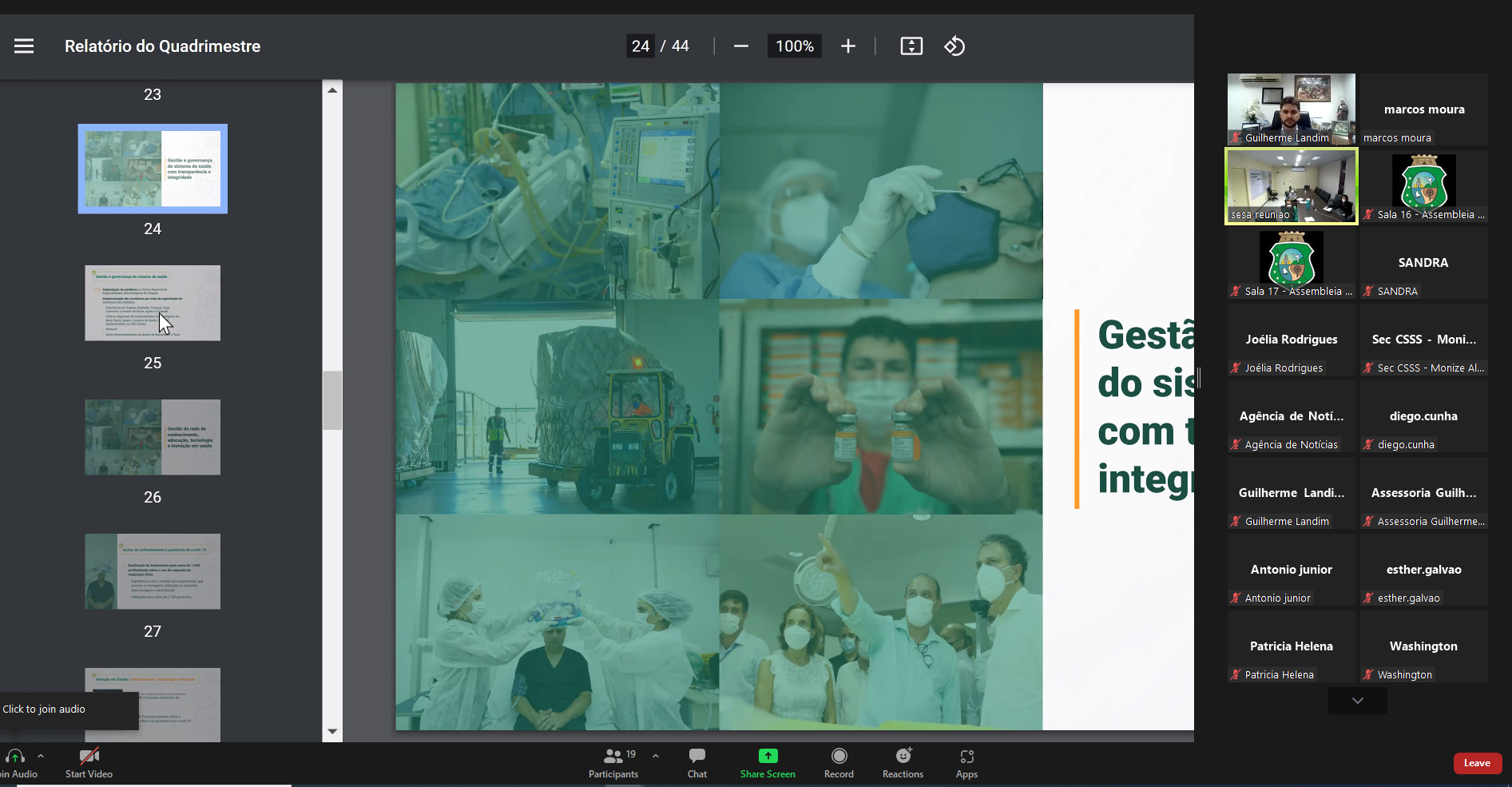Expand more participants with the down chevron

click(1357, 701)
